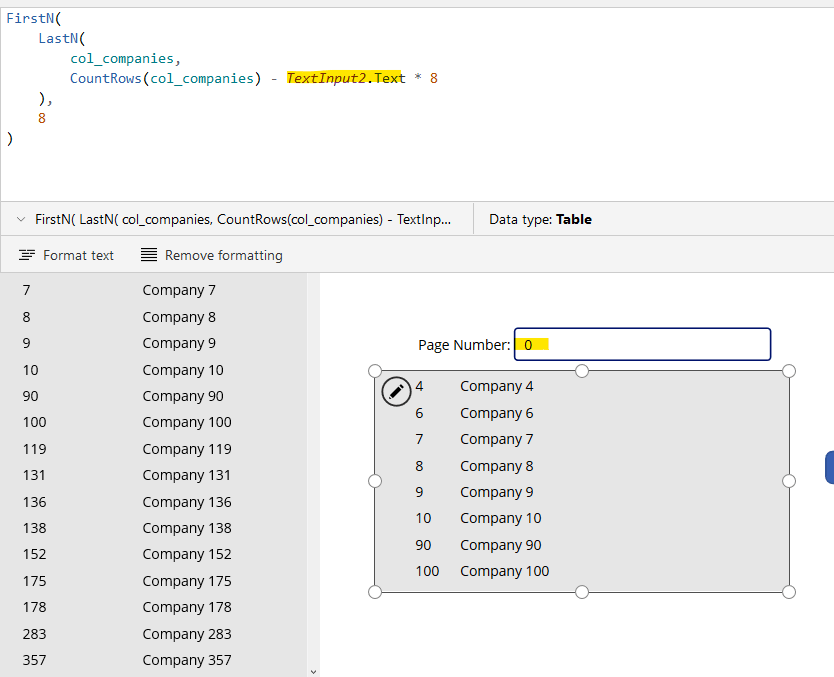Click the gallery's middle-left resize handle
Viewport: 834px width, 677px height.
(x=375, y=481)
